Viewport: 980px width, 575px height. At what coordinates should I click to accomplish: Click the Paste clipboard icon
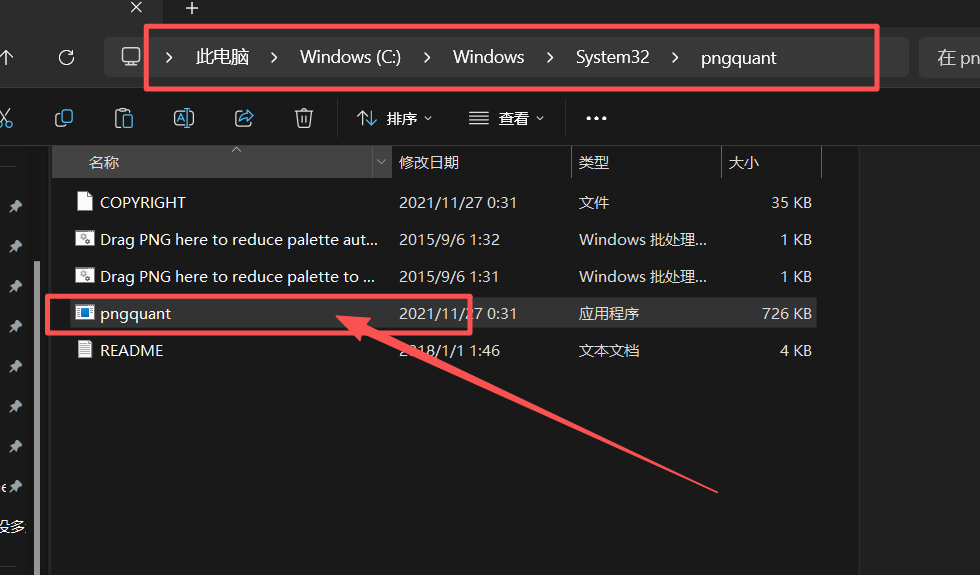pos(124,118)
